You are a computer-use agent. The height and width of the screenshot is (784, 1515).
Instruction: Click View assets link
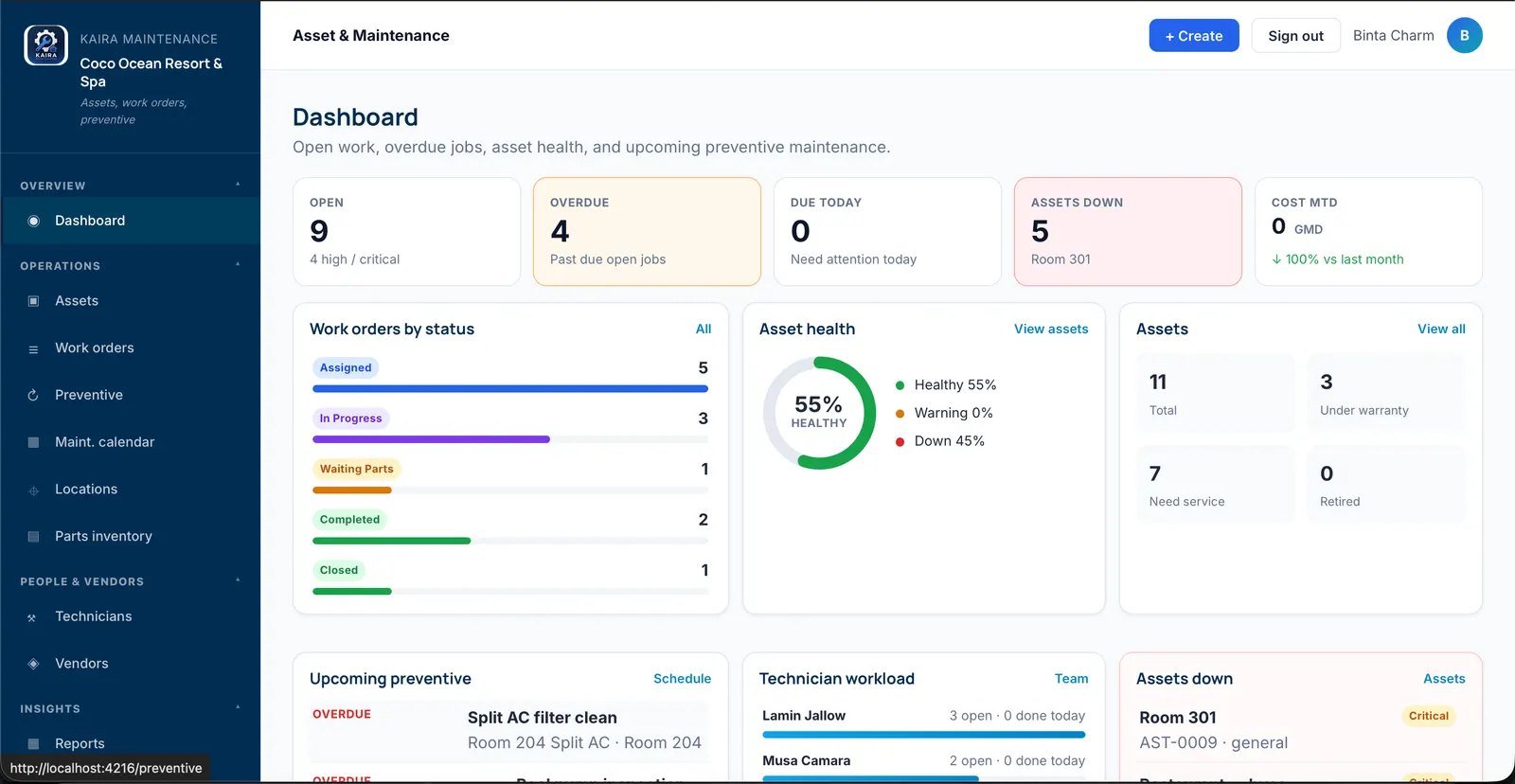pyautogui.click(x=1051, y=330)
